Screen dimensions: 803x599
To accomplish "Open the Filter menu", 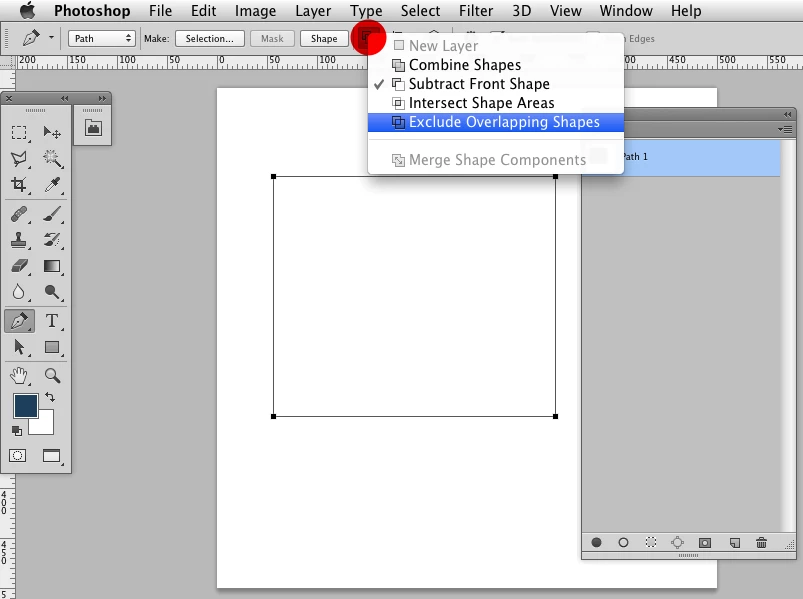I will 476,11.
